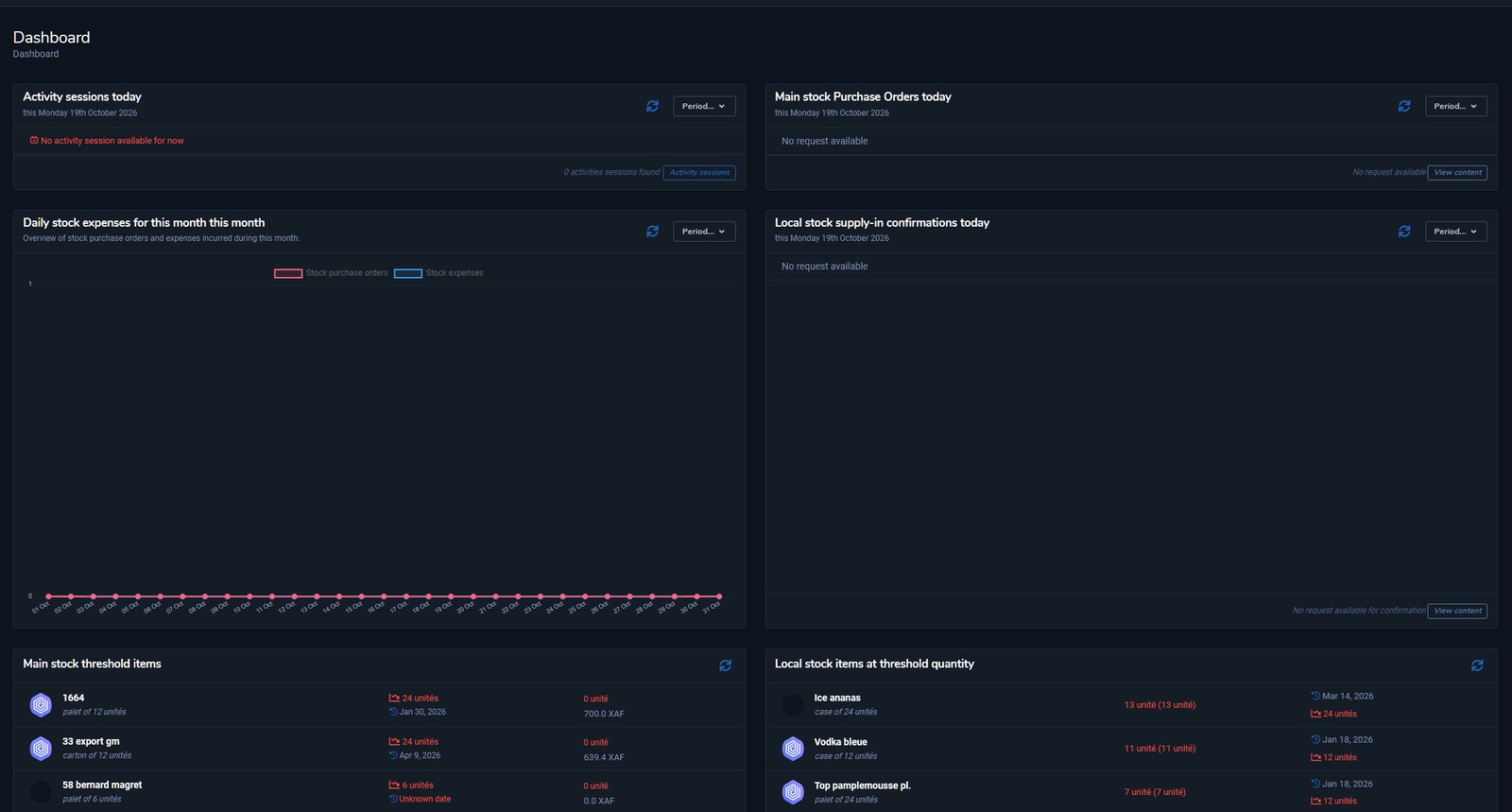Viewport: 1512px width, 812px height.
Task: Click View content in supply-in confirmations panel
Action: 1457,611
